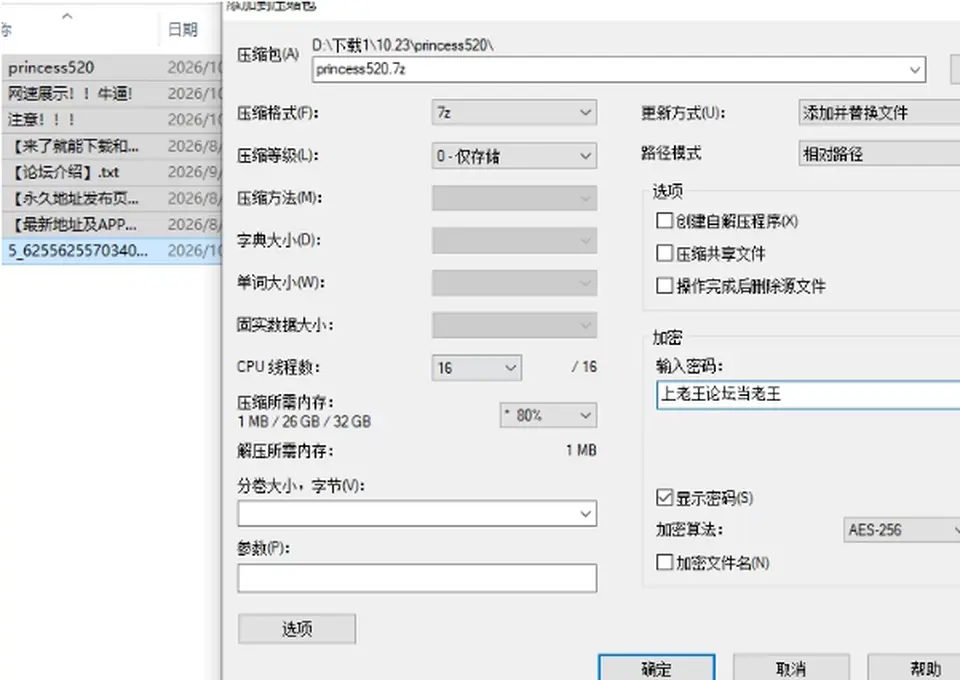Select the 【永久地址发布页... file
This screenshot has width=960, height=680.
coord(111,199)
